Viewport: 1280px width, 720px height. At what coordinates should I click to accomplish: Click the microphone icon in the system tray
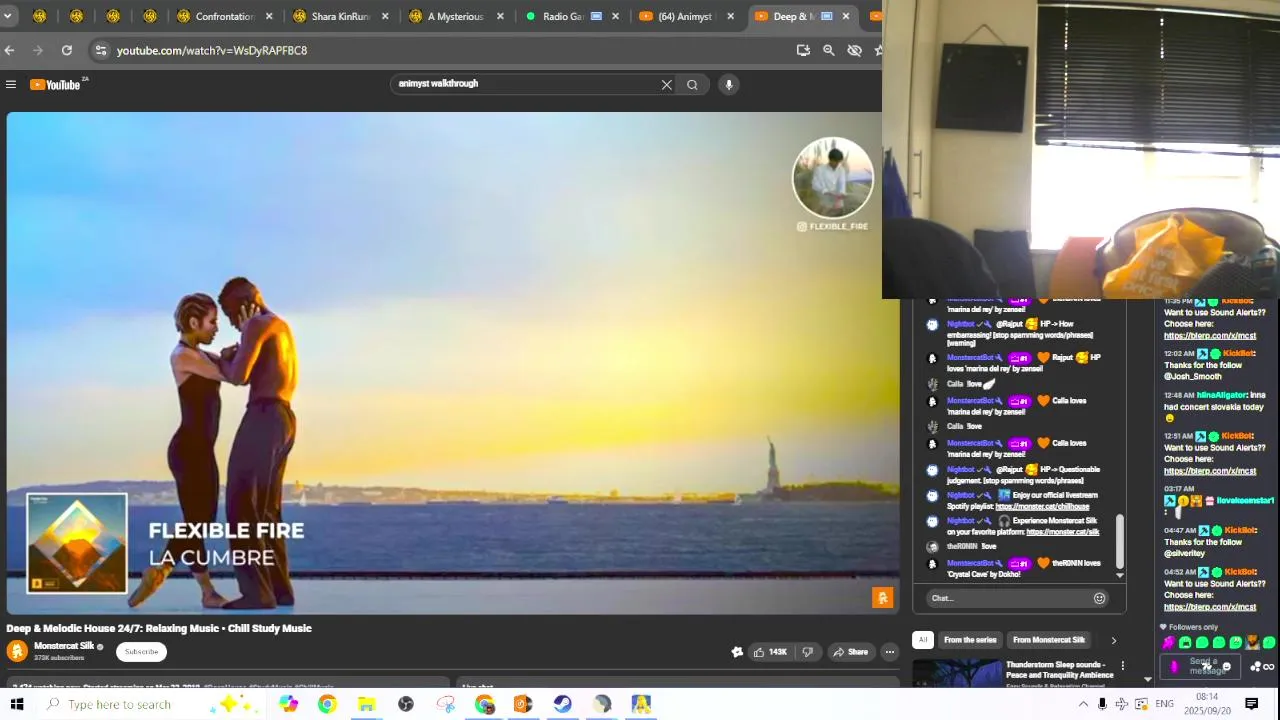[1102, 704]
